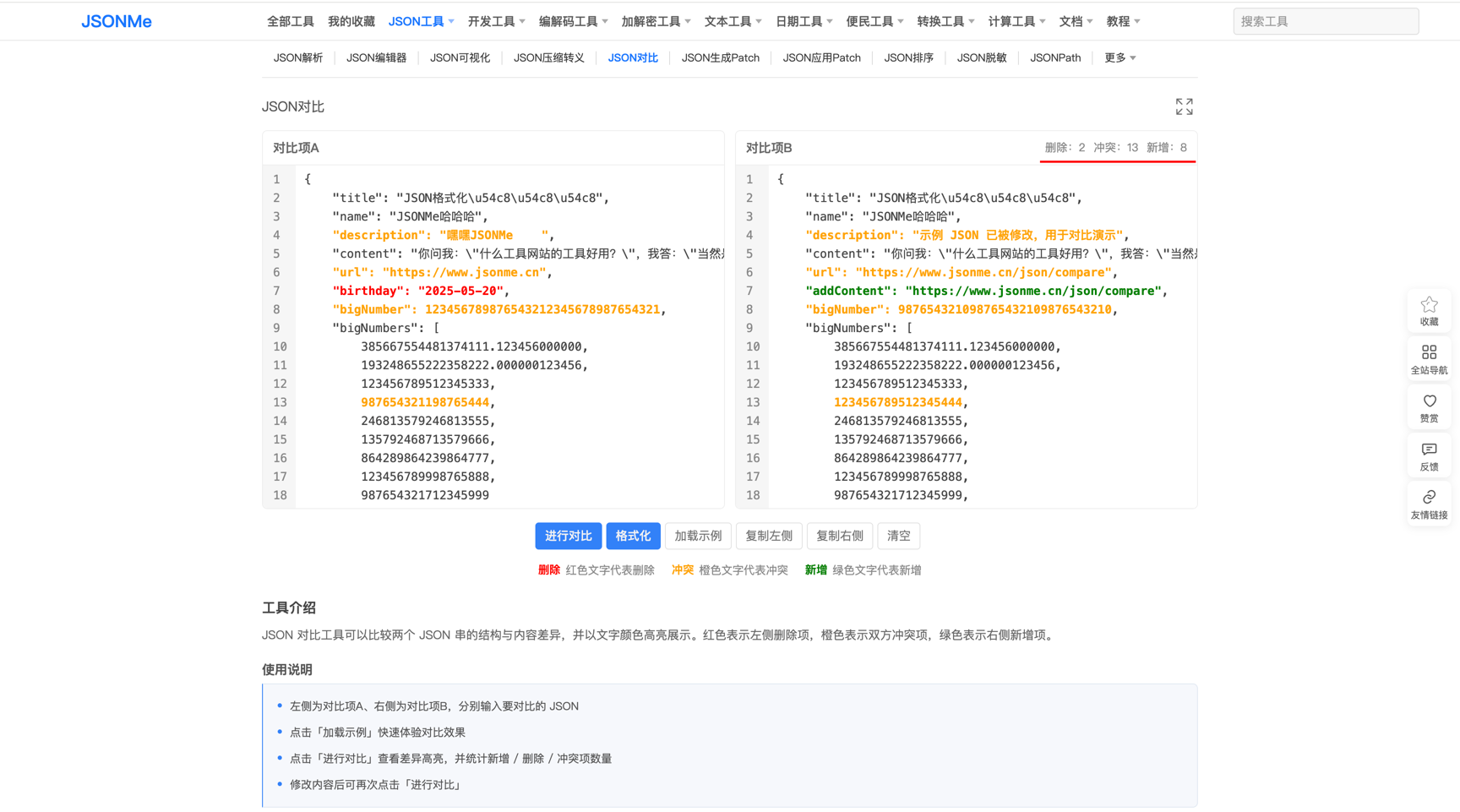Click the 清空 button
The height and width of the screenshot is (812, 1460).
pos(899,536)
